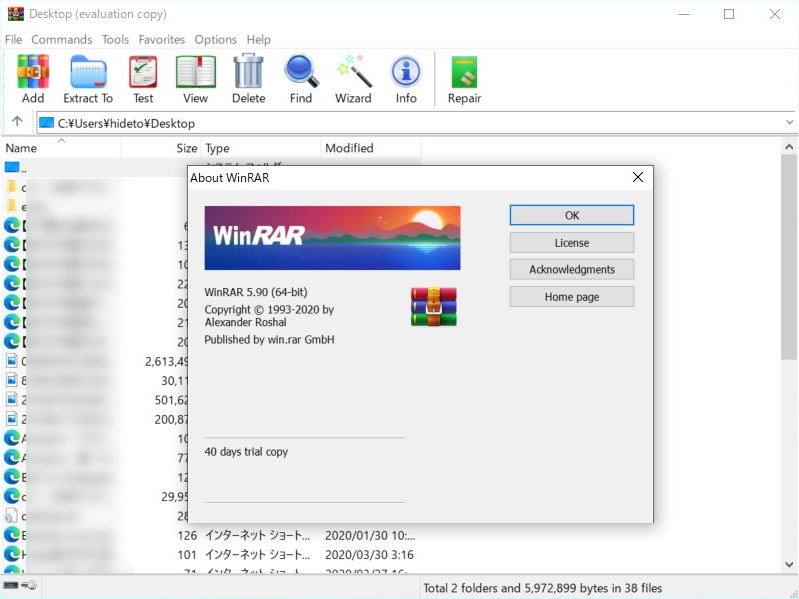Image resolution: width=799 pixels, height=599 pixels.
Task: Sort by Name column header
Action: click(x=60, y=148)
